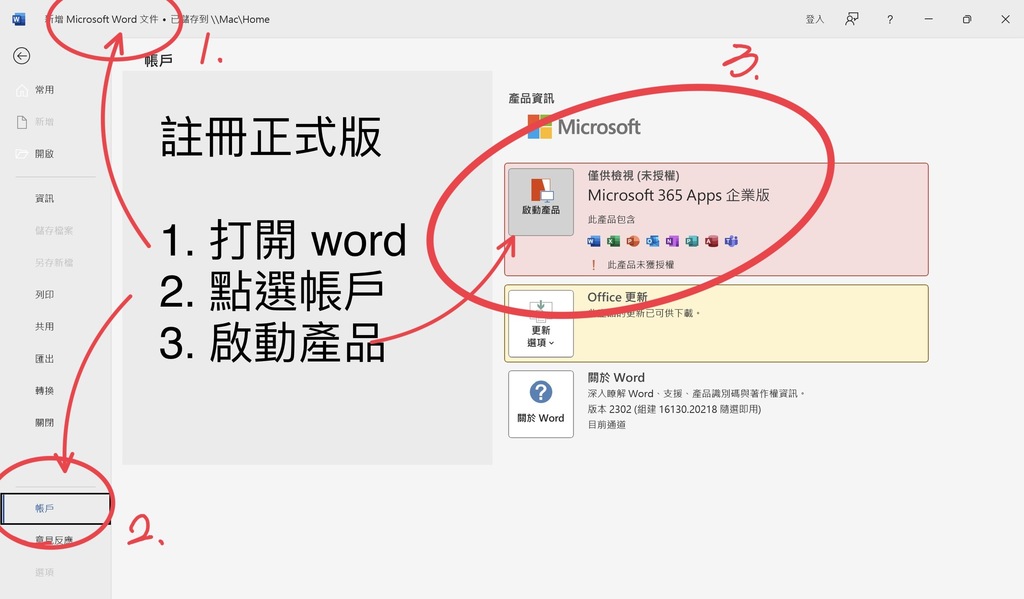Expand the 更新選項 (Update Options) dropdown
Screen dimensions: 1024x599
541,324
